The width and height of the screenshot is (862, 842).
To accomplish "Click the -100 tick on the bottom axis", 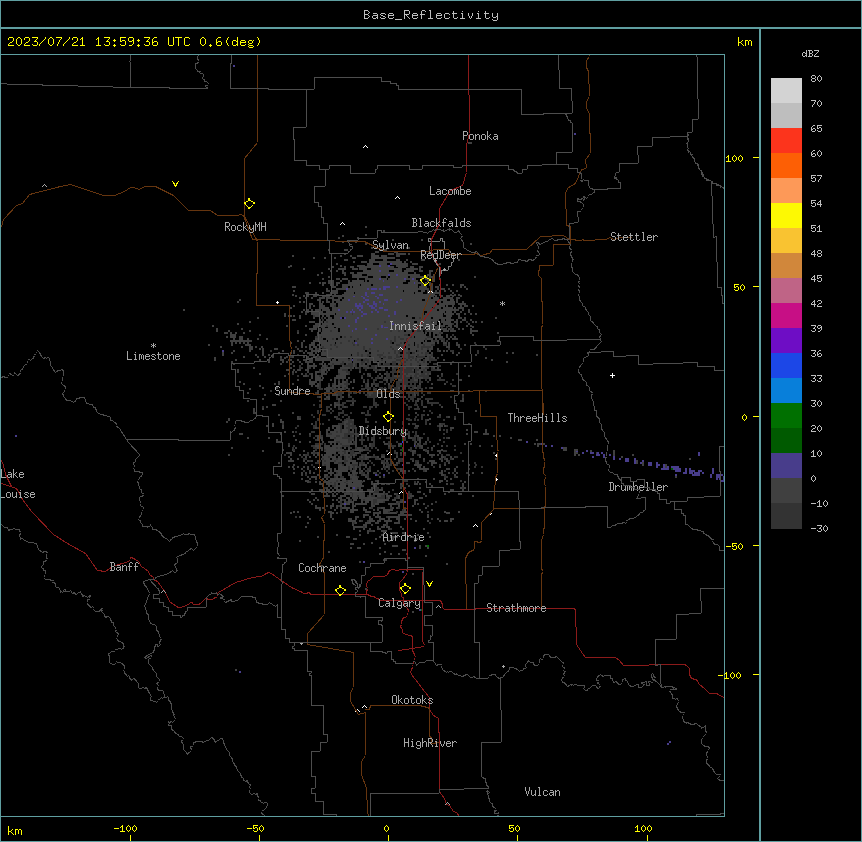I will point(125,828).
